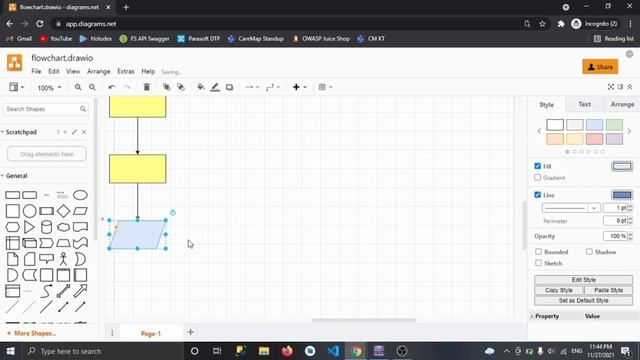This screenshot has width=640, height=360.
Task: Open fill color bucket tool
Action: [200, 87]
